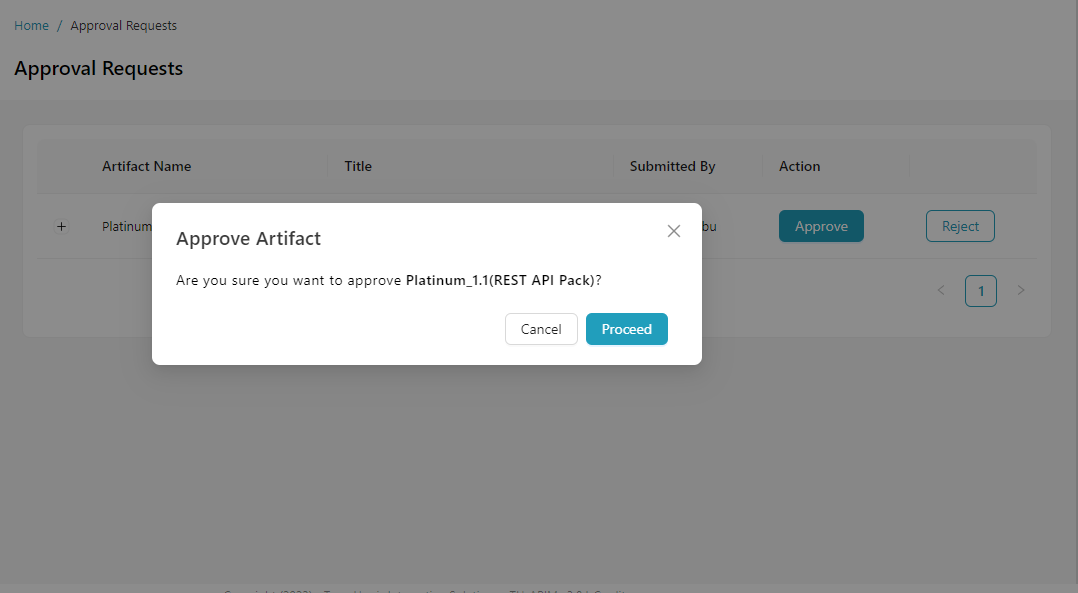Select page 1 in pagination
This screenshot has width=1078, height=593.
[x=980, y=290]
